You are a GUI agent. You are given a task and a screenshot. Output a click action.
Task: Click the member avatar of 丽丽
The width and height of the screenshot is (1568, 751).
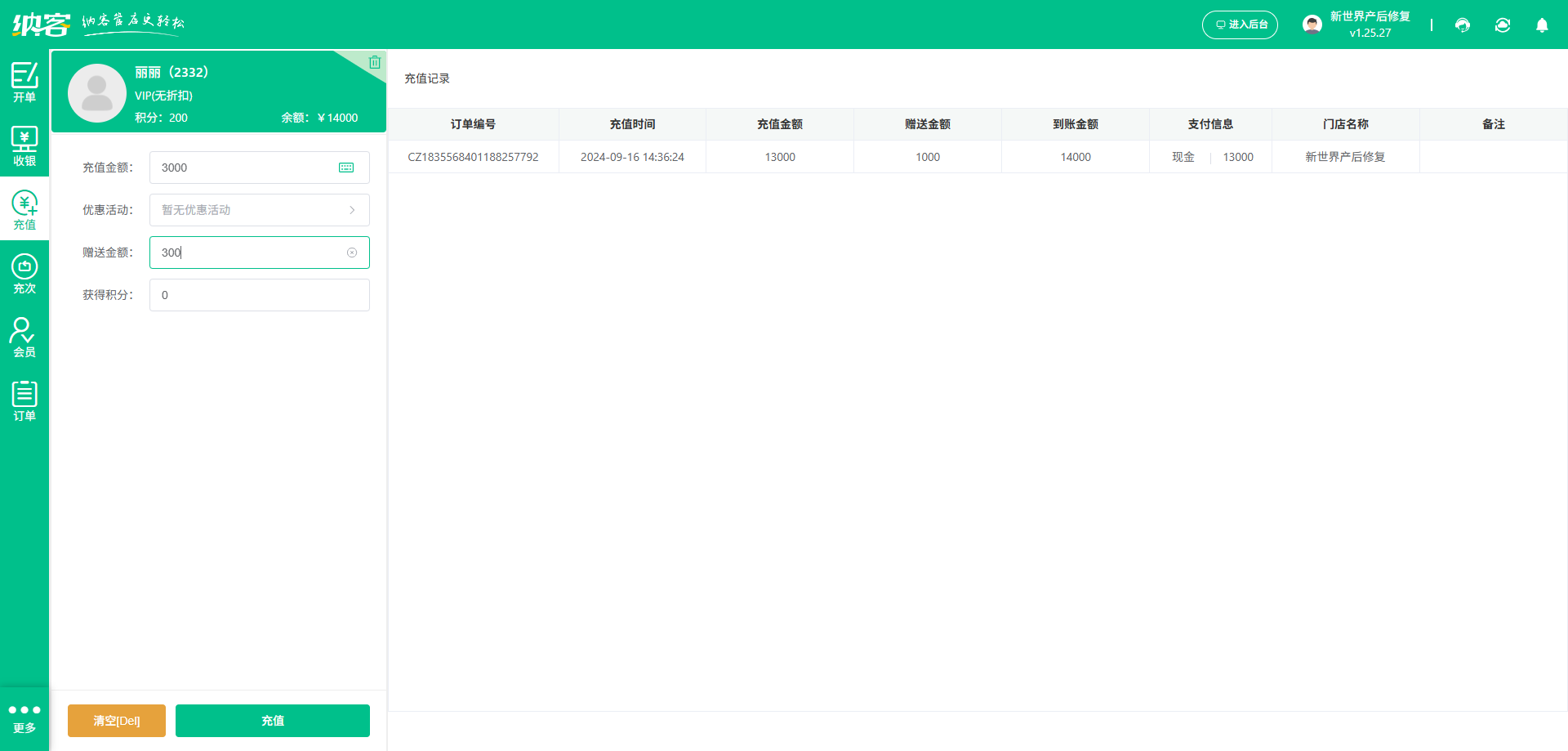(96, 93)
